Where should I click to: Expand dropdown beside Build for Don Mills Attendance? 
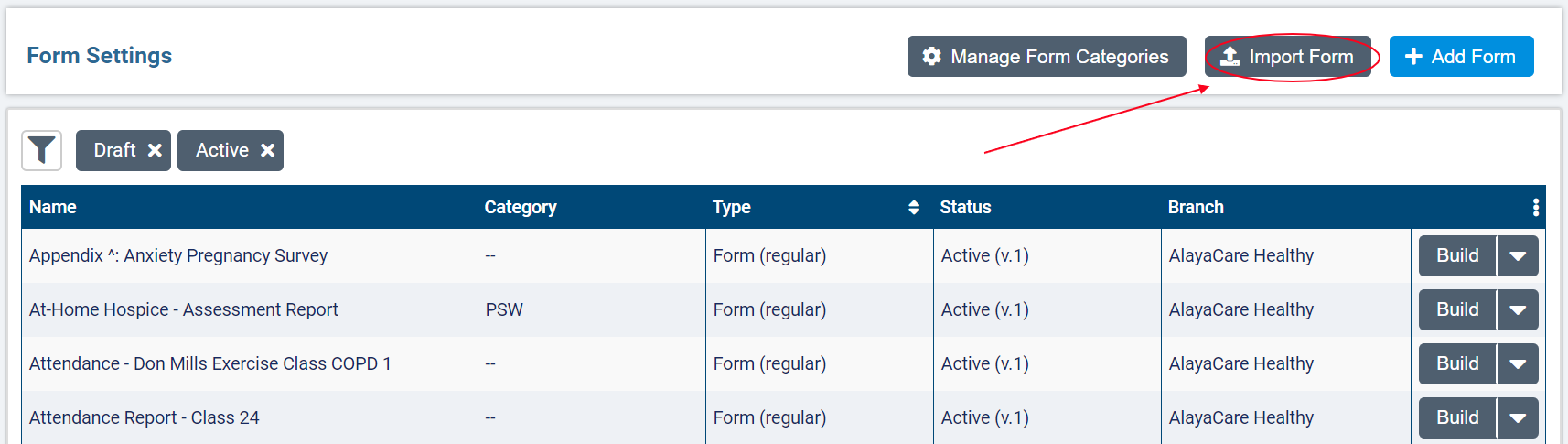1518,364
